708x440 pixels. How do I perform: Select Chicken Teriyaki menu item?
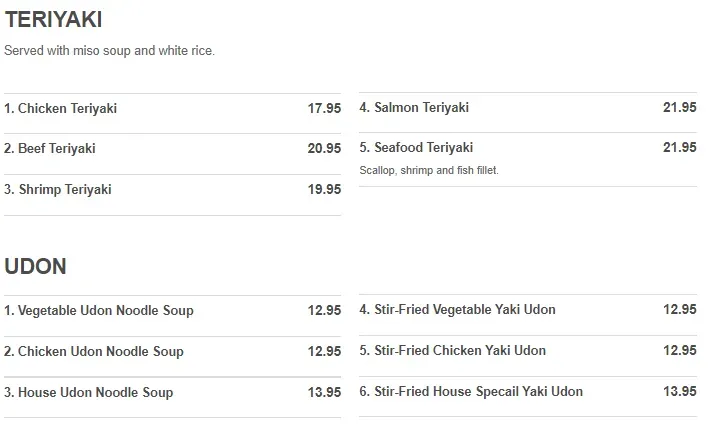coord(61,109)
